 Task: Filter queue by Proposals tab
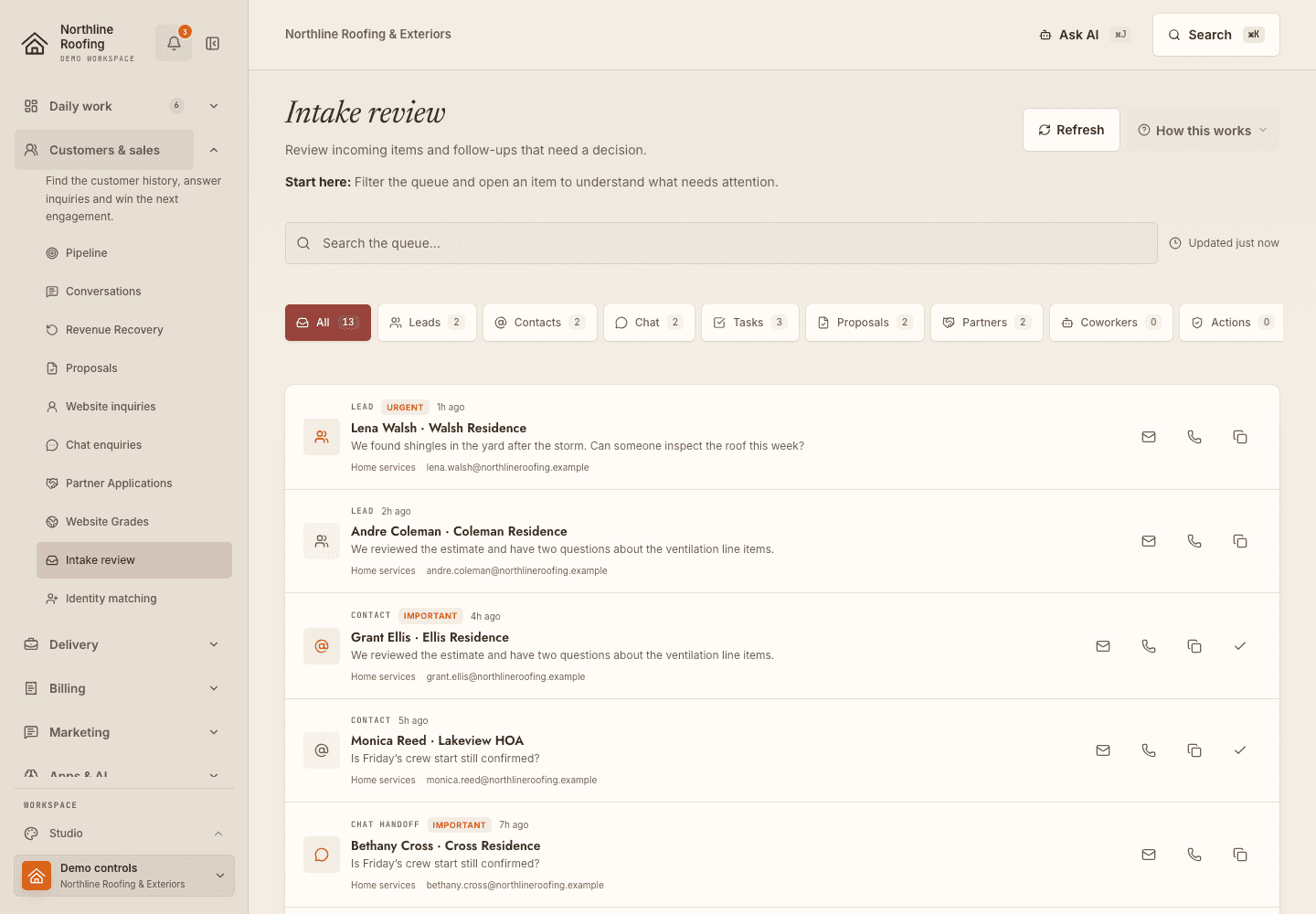pyautogui.click(x=865, y=323)
